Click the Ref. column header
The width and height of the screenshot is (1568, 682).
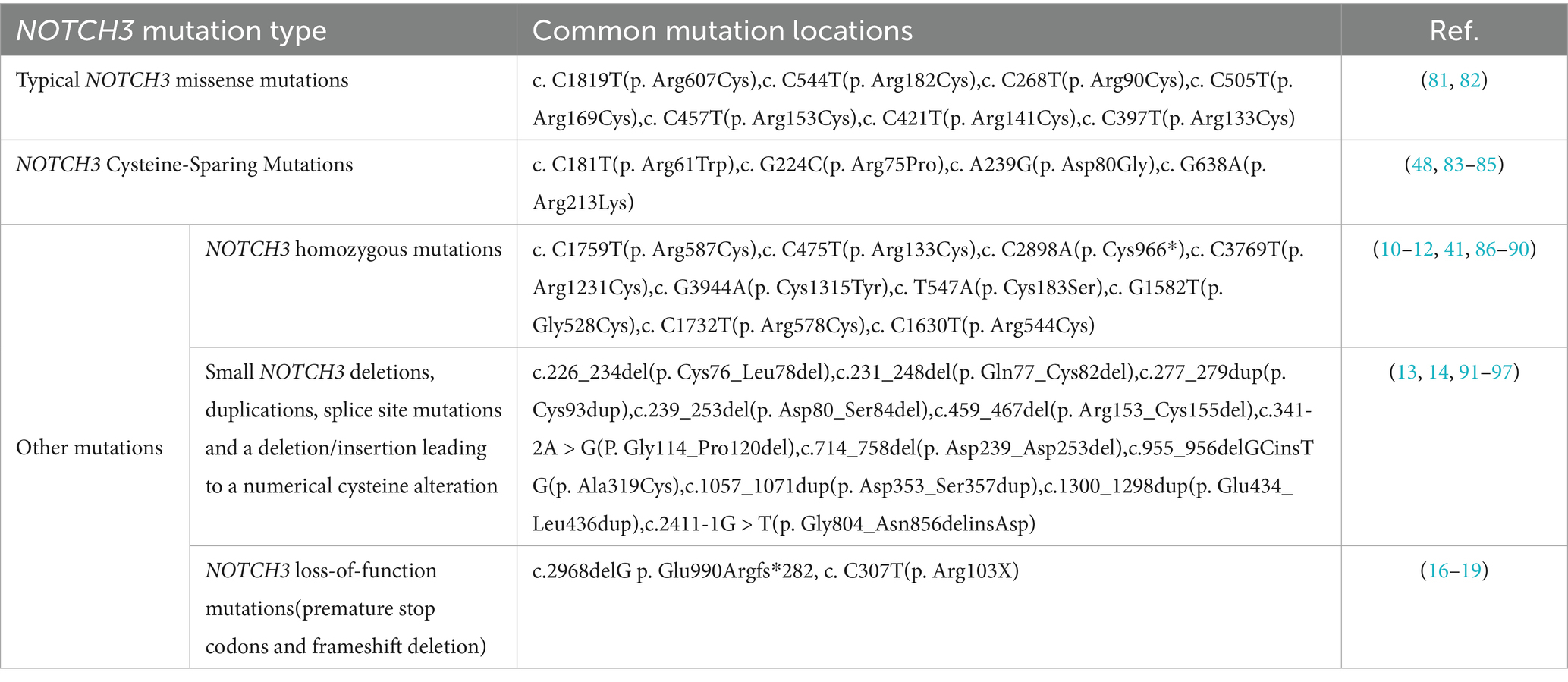coord(1453,30)
